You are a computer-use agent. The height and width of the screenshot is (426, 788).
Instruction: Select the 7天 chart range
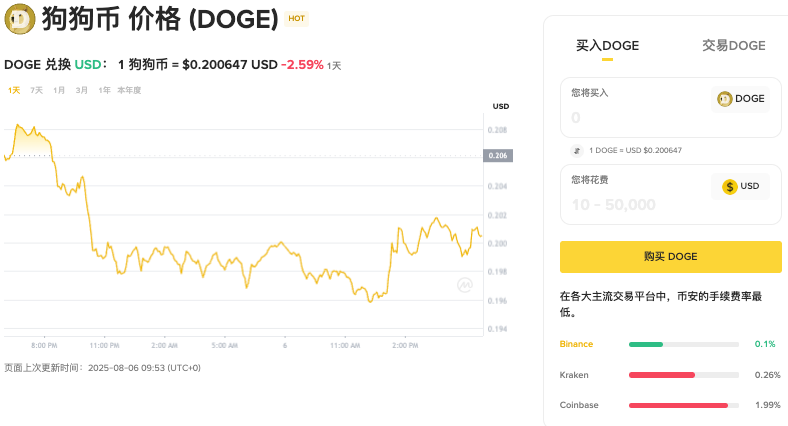[x=37, y=90]
